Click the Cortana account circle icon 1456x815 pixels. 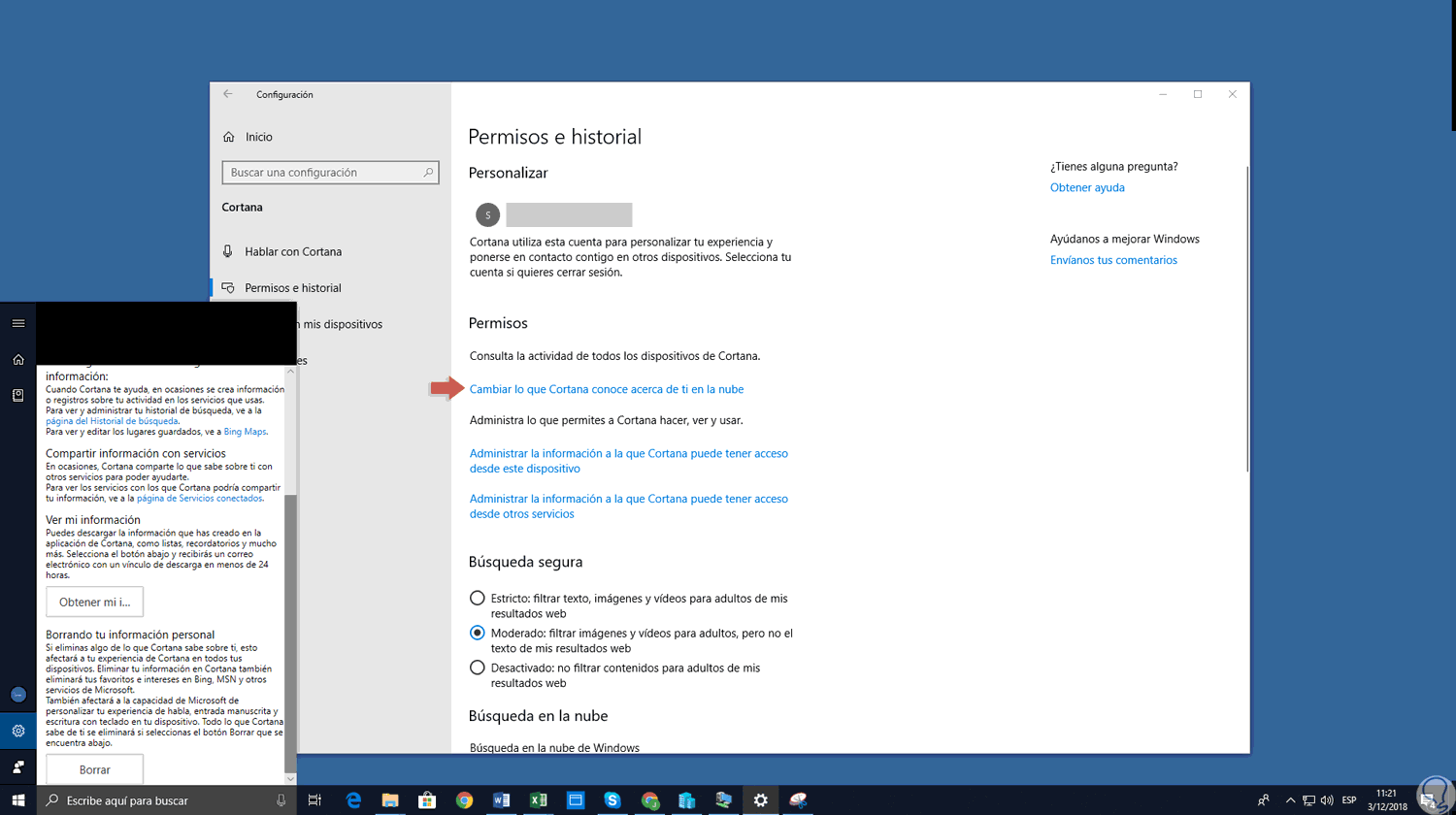pyautogui.click(x=18, y=695)
